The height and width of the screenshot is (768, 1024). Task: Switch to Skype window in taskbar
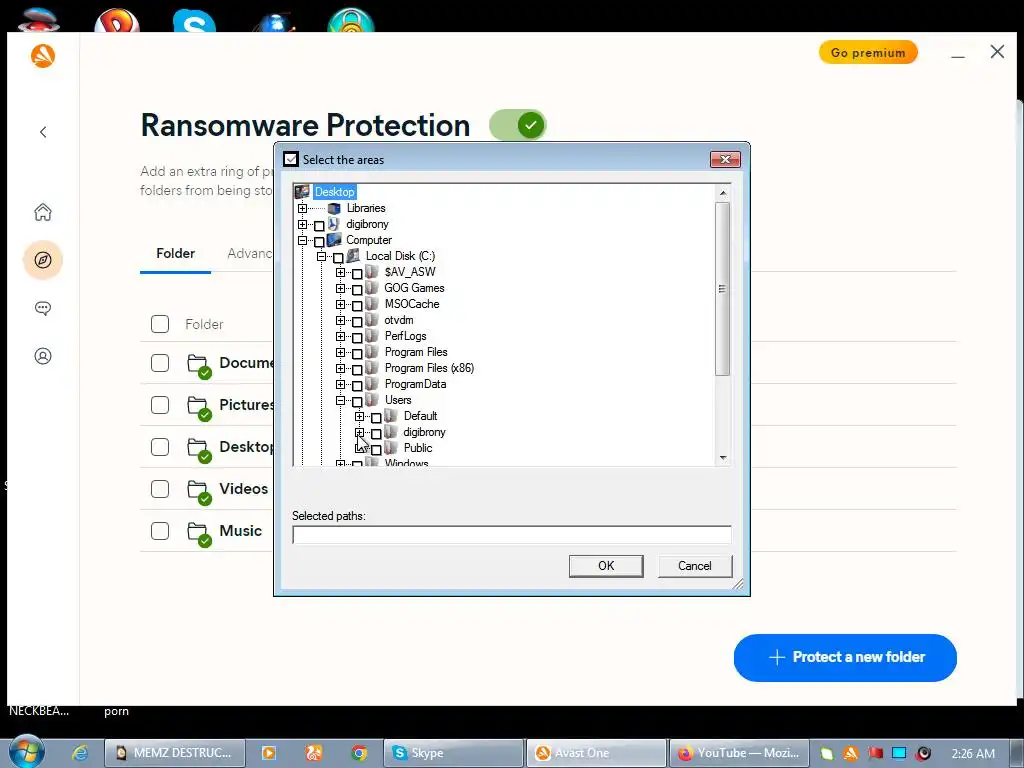(453, 753)
